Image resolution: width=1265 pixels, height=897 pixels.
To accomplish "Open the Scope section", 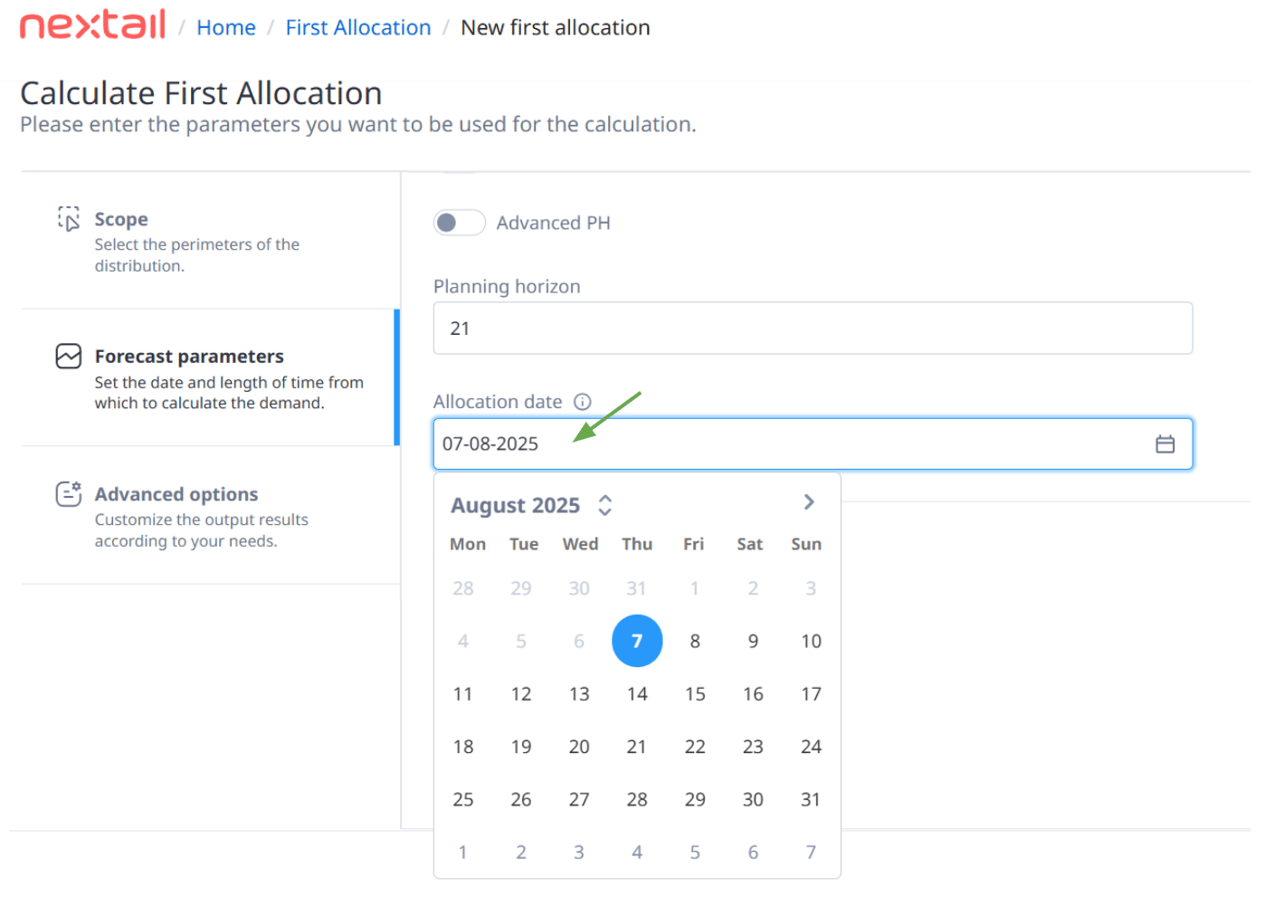I will pos(209,240).
